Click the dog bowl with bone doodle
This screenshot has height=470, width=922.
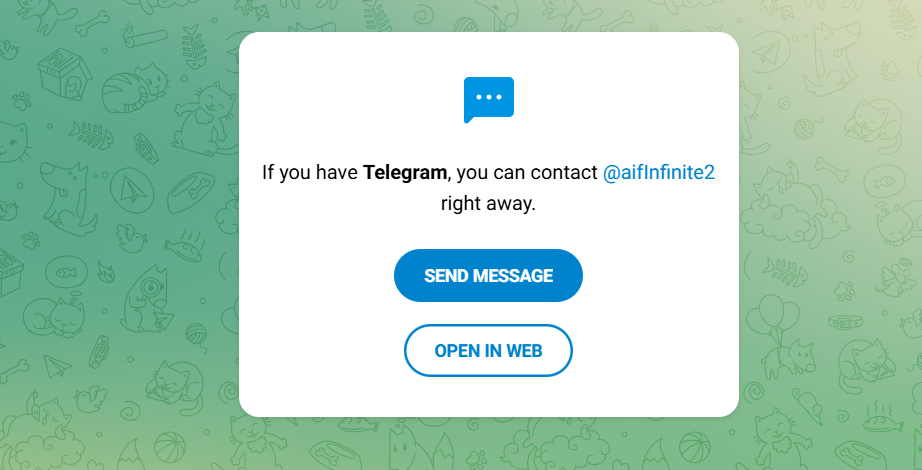click(x=190, y=188)
